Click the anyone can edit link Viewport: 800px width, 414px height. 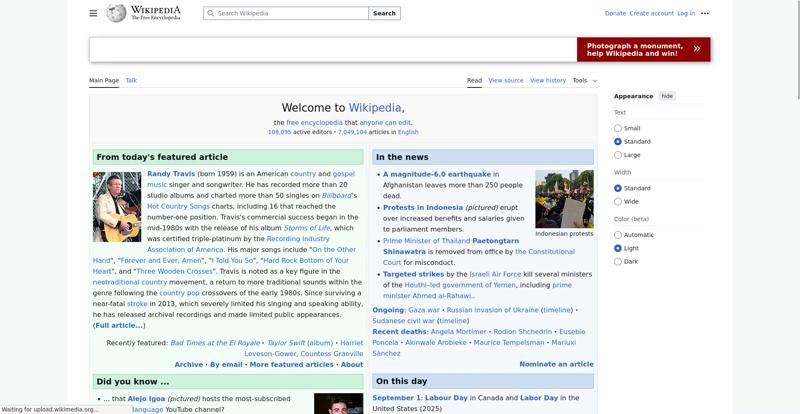pos(385,123)
